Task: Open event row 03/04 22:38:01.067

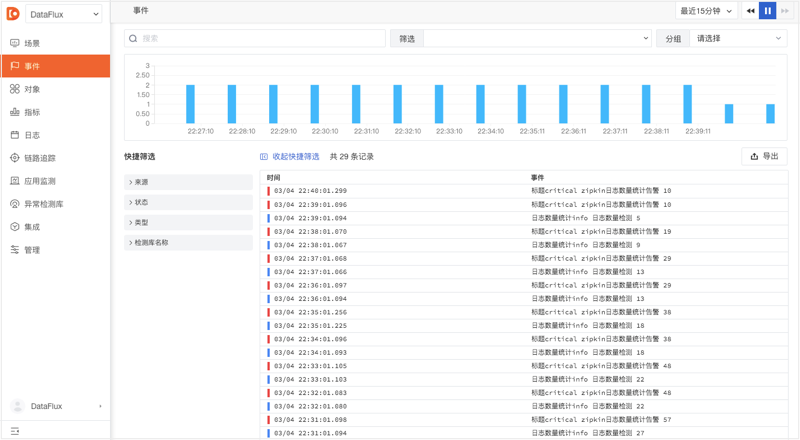Action: 524,245
